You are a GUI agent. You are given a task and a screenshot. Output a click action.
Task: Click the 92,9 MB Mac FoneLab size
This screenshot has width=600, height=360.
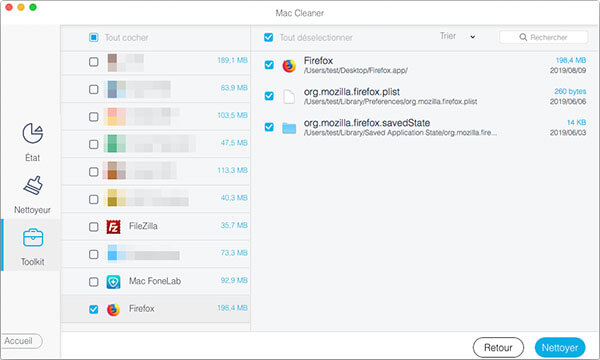click(234, 280)
